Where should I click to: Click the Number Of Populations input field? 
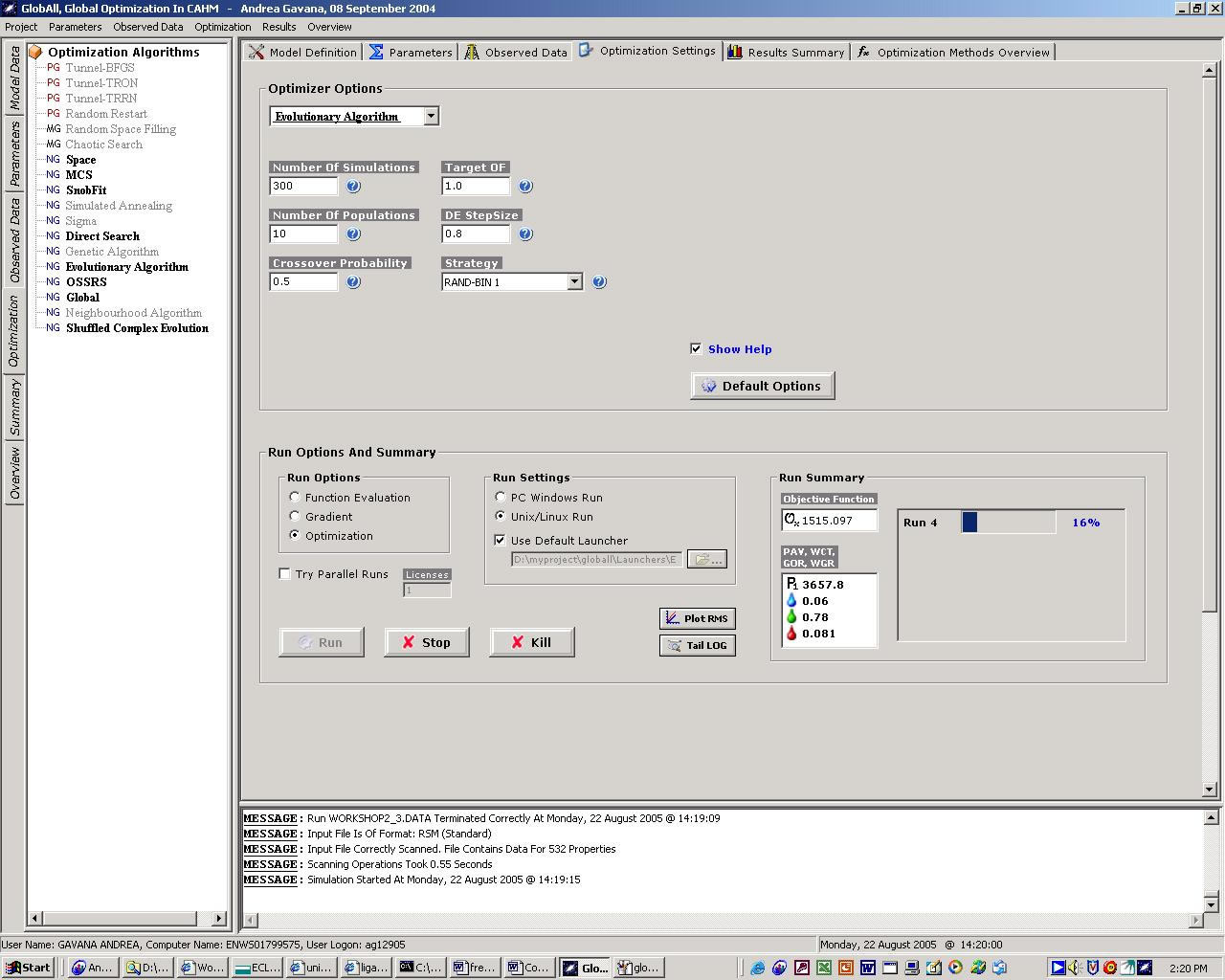[303, 234]
